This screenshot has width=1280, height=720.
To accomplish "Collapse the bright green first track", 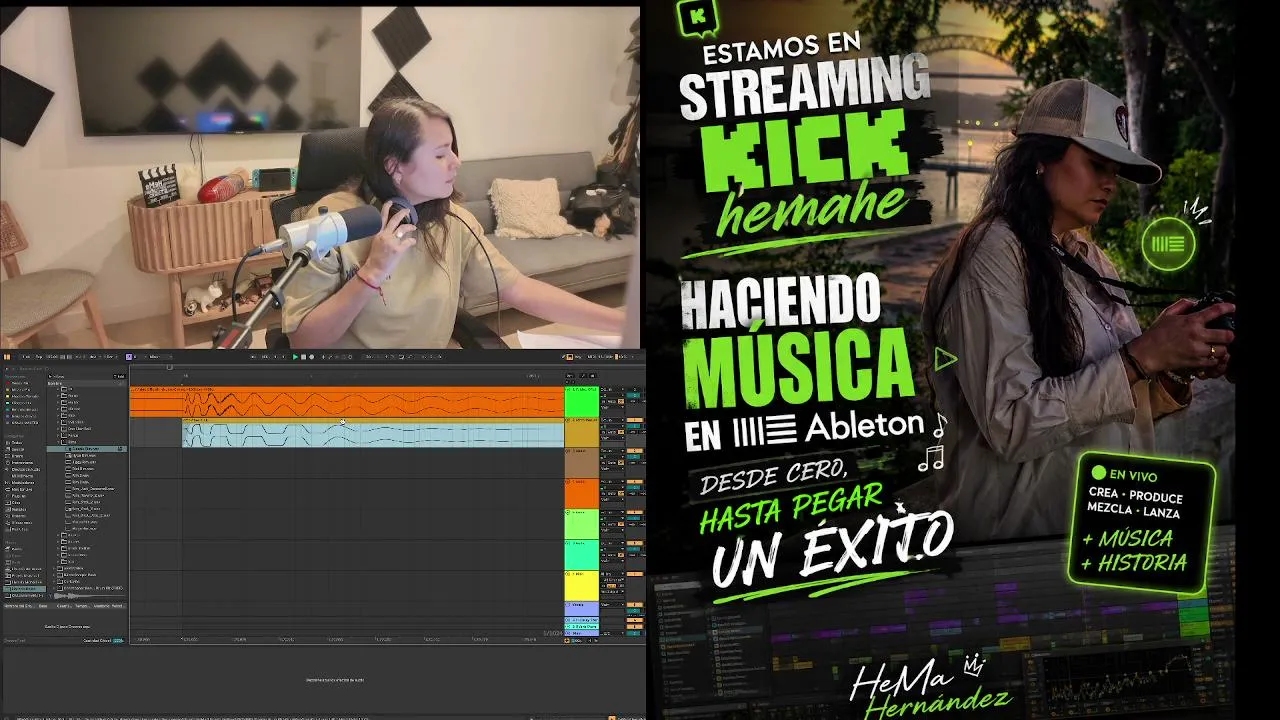I will [569, 390].
